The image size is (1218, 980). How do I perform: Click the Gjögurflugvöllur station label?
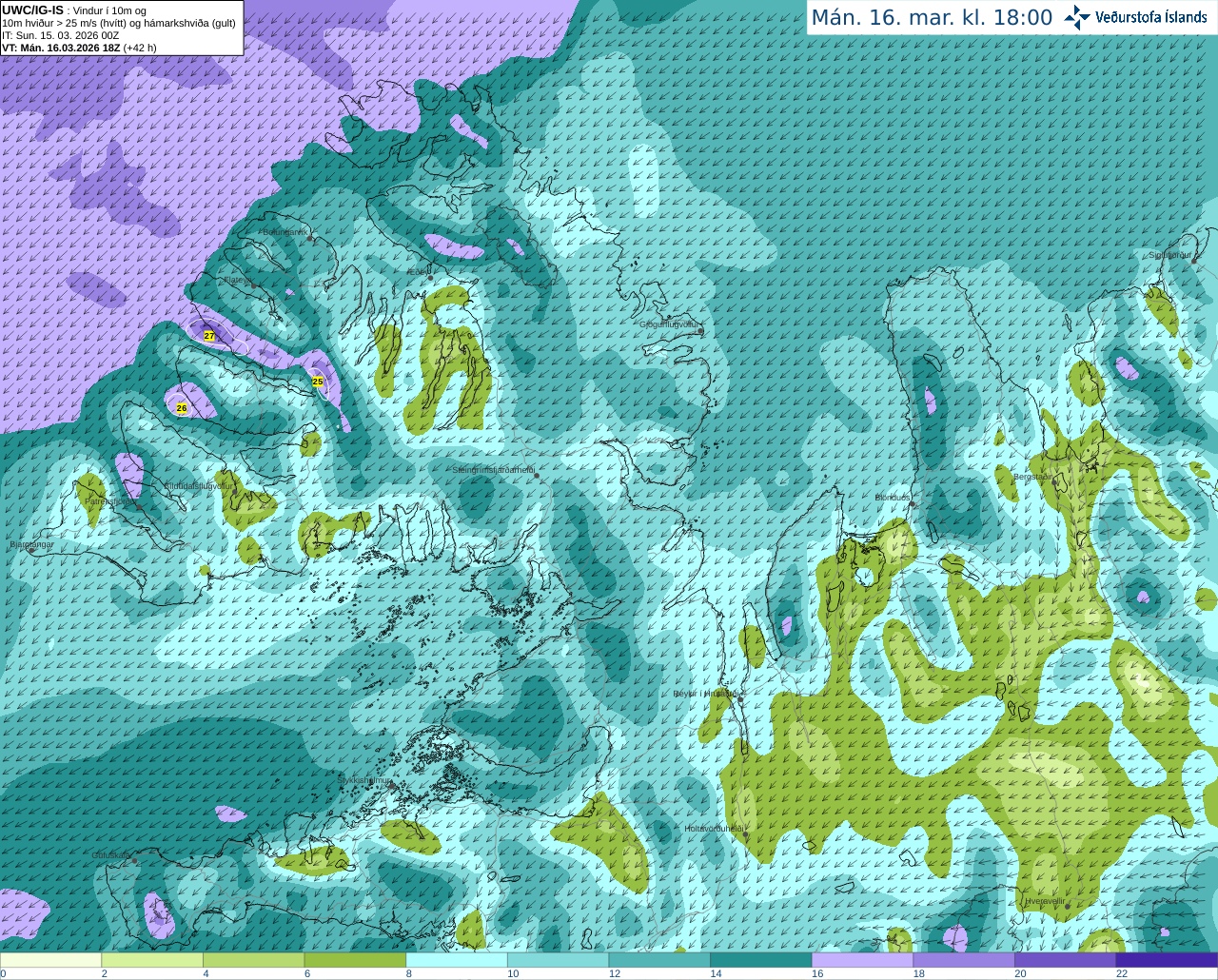[669, 324]
